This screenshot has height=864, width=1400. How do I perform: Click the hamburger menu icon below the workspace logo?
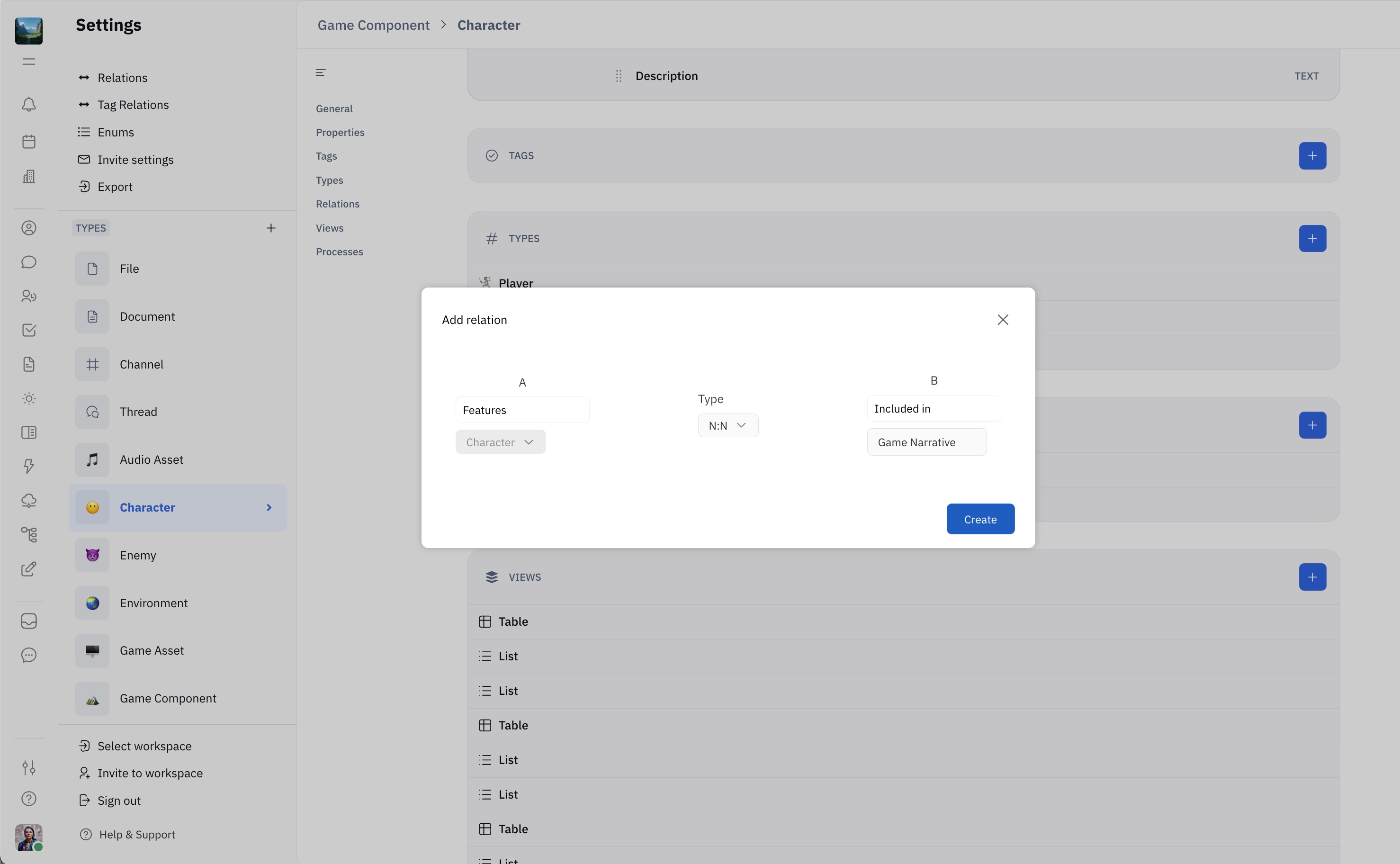(28, 62)
